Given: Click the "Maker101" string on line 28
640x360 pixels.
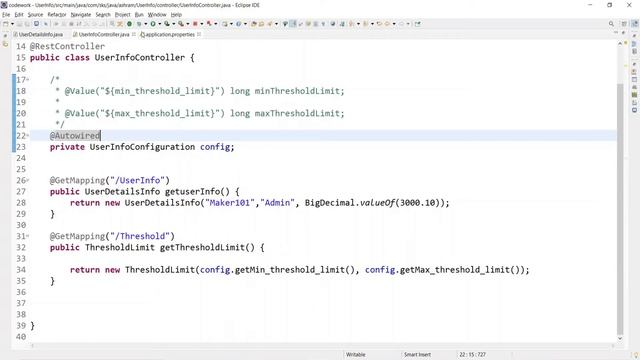Looking at the screenshot, I should coord(229,203).
